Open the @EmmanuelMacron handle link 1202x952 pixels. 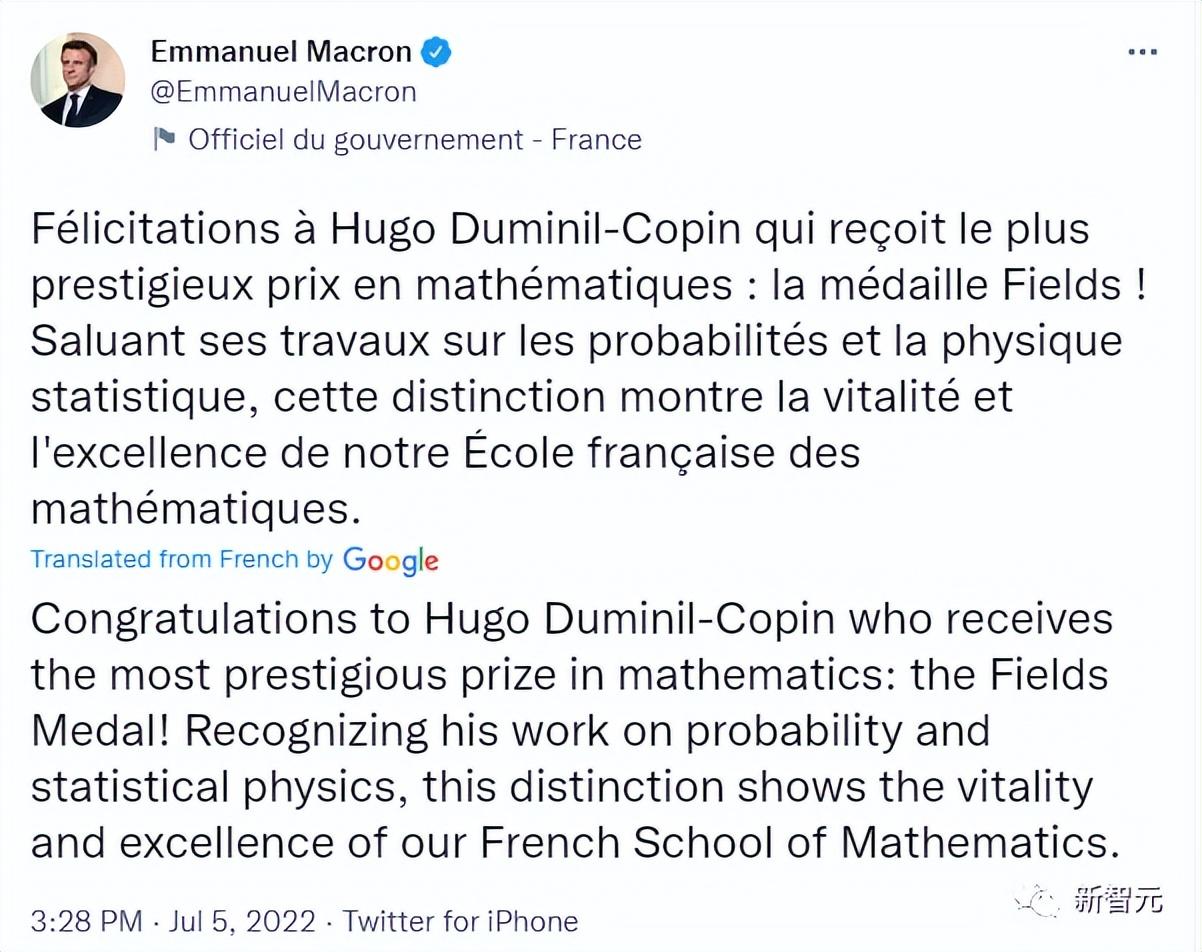click(283, 92)
